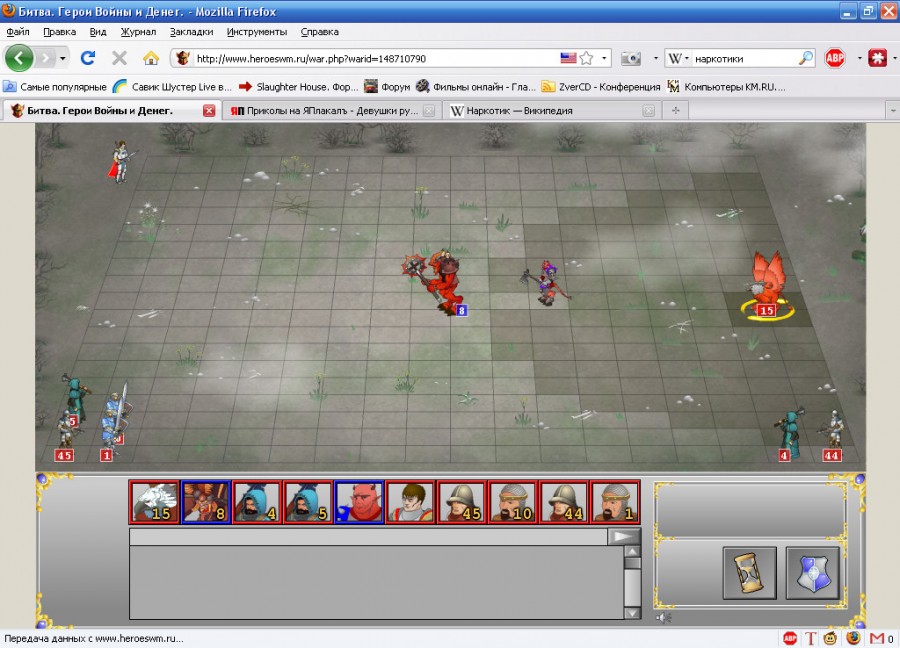The height and width of the screenshot is (648, 900).
Task: Click the purple-haired axe unit on battlefield
Action: (x=546, y=282)
